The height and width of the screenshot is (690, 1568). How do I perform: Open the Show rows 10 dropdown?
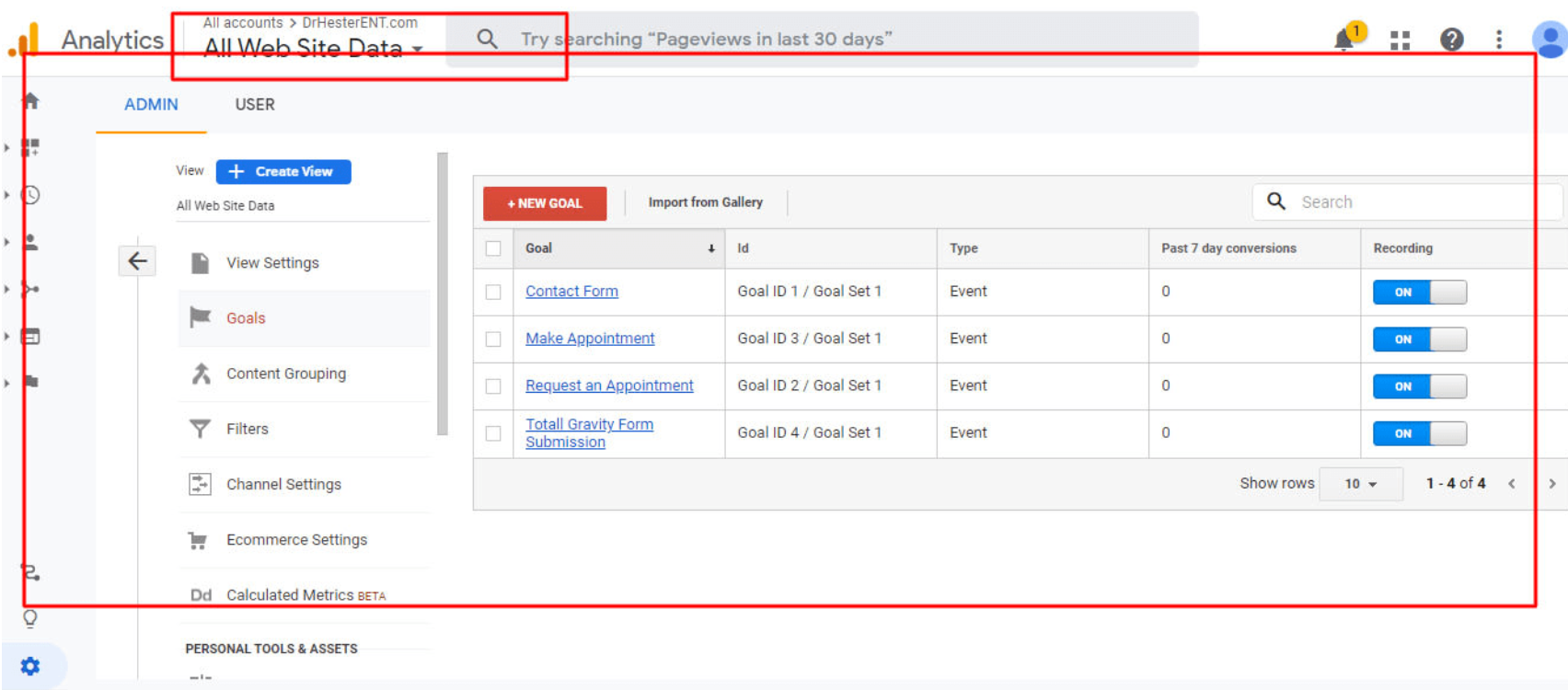1360,484
